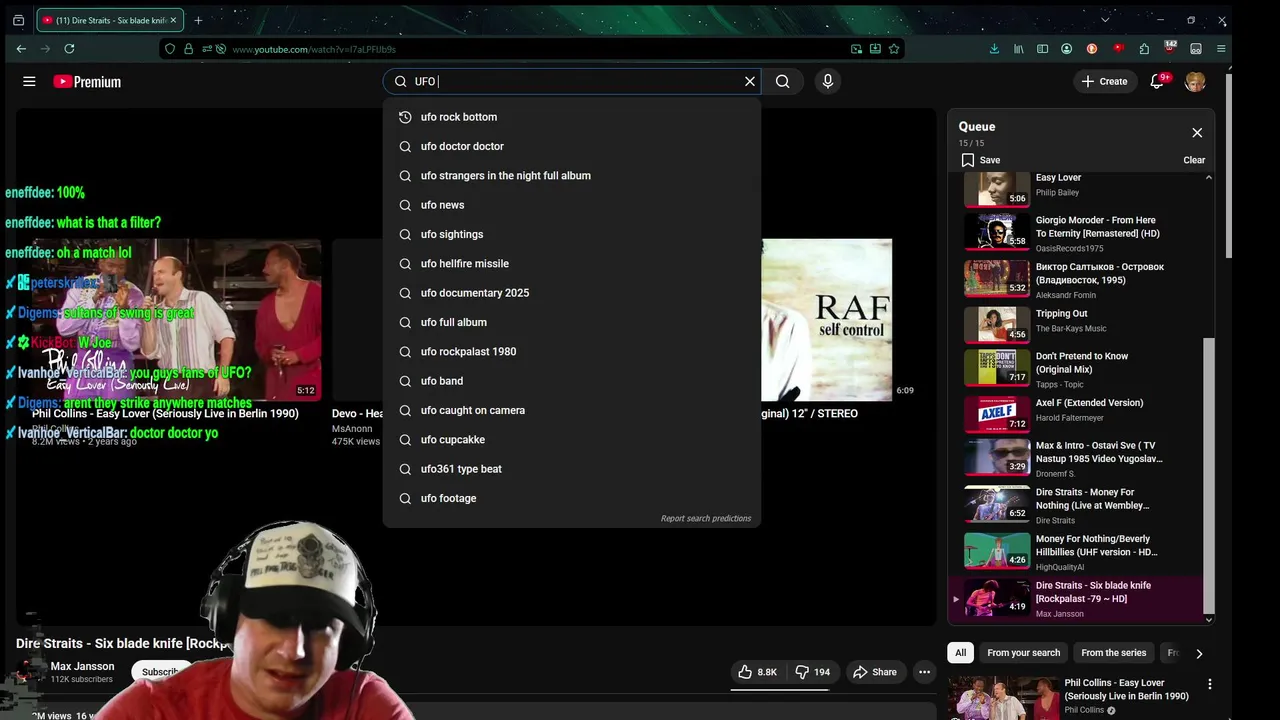Play Max & Intro - Ostavi Sve queue item

click(1076, 459)
